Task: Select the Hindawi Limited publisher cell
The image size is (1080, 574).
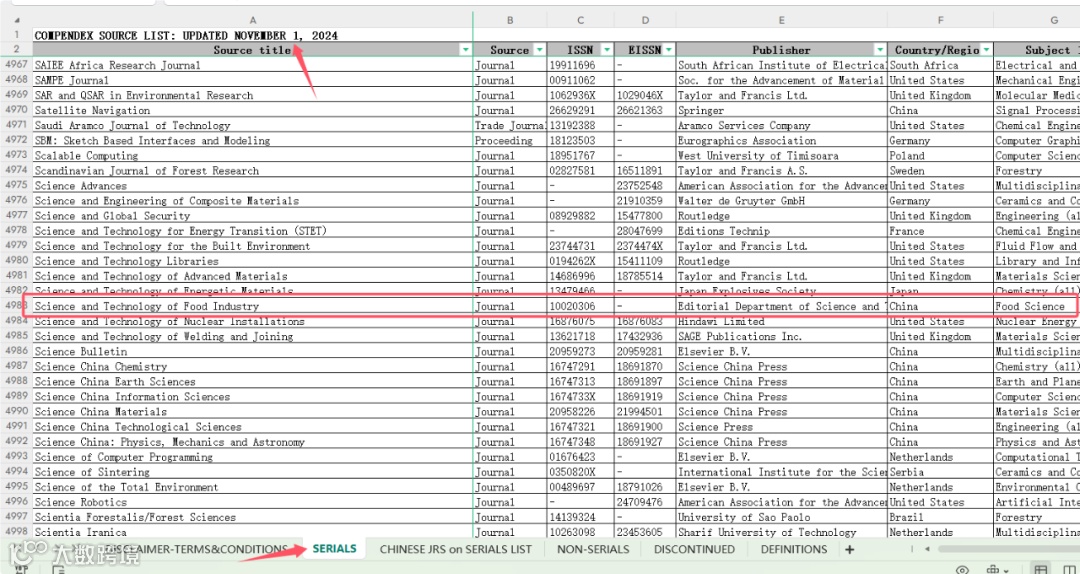Action: point(782,322)
